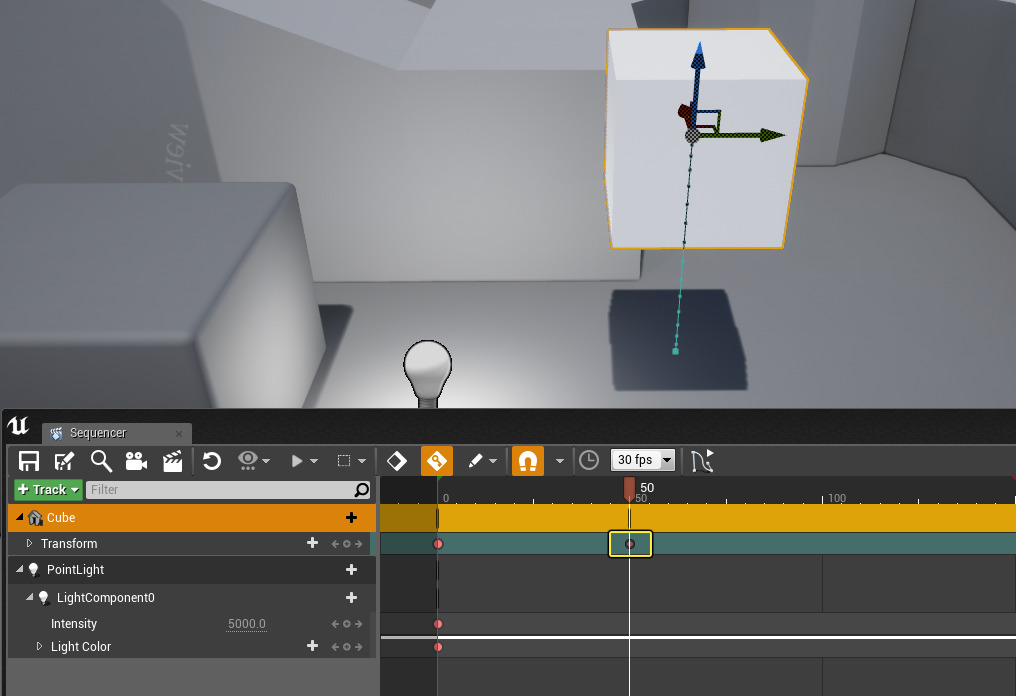Collapse the LightComponent0 group
1016x696 pixels.
(29, 597)
